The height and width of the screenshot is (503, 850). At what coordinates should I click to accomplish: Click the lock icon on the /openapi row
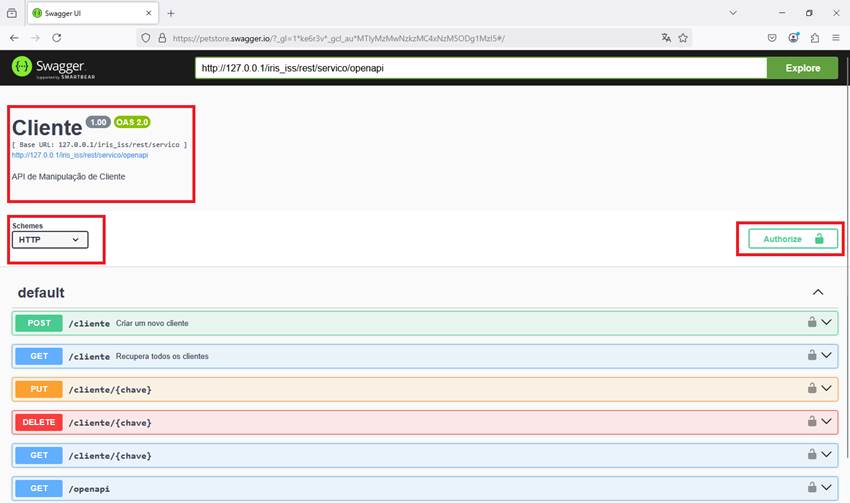[813, 488]
